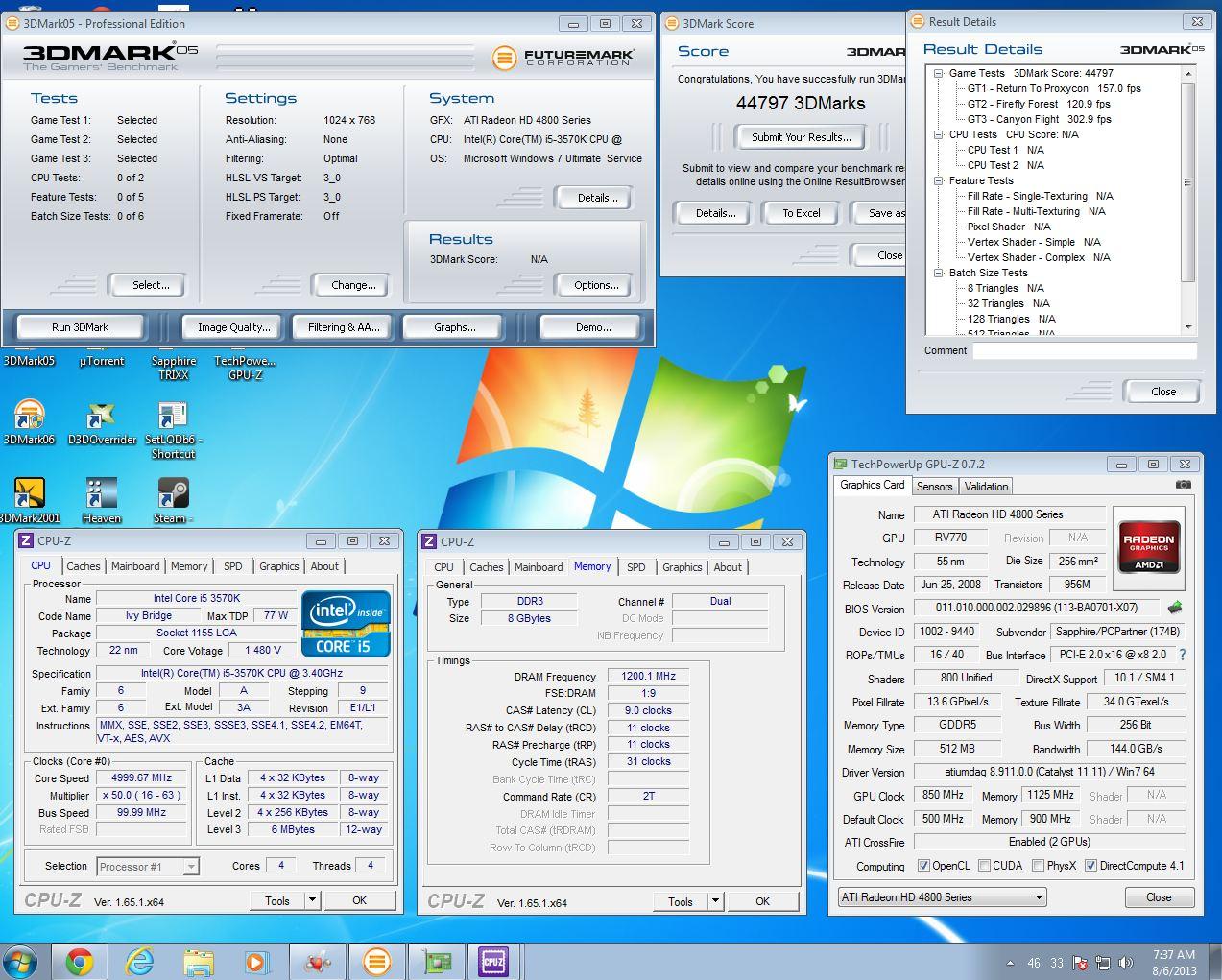Viewport: 1222px width, 980px height.
Task: Open Mainboard tab in left CPU-Z
Action: 135,566
